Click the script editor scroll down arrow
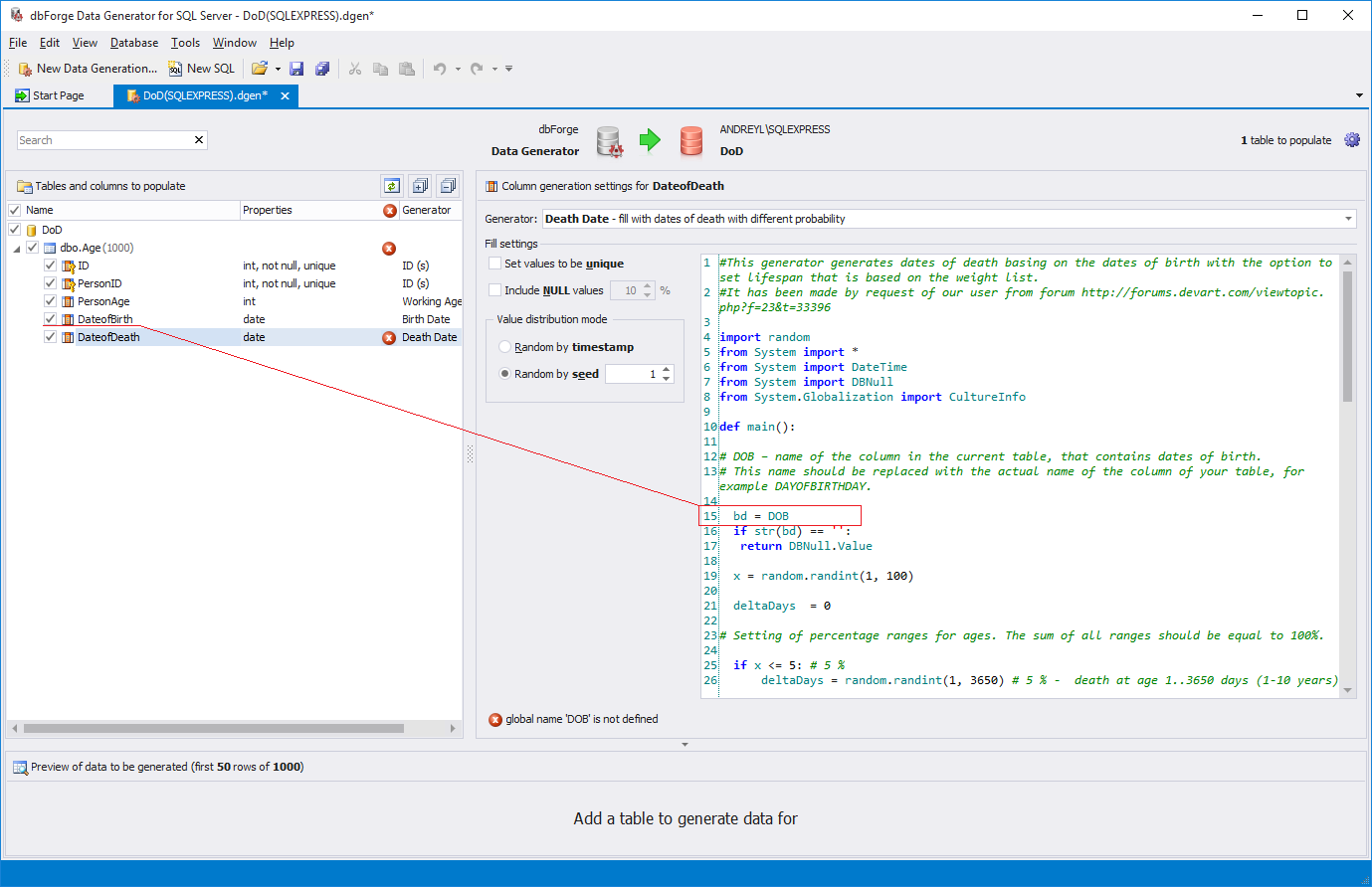 1347,690
